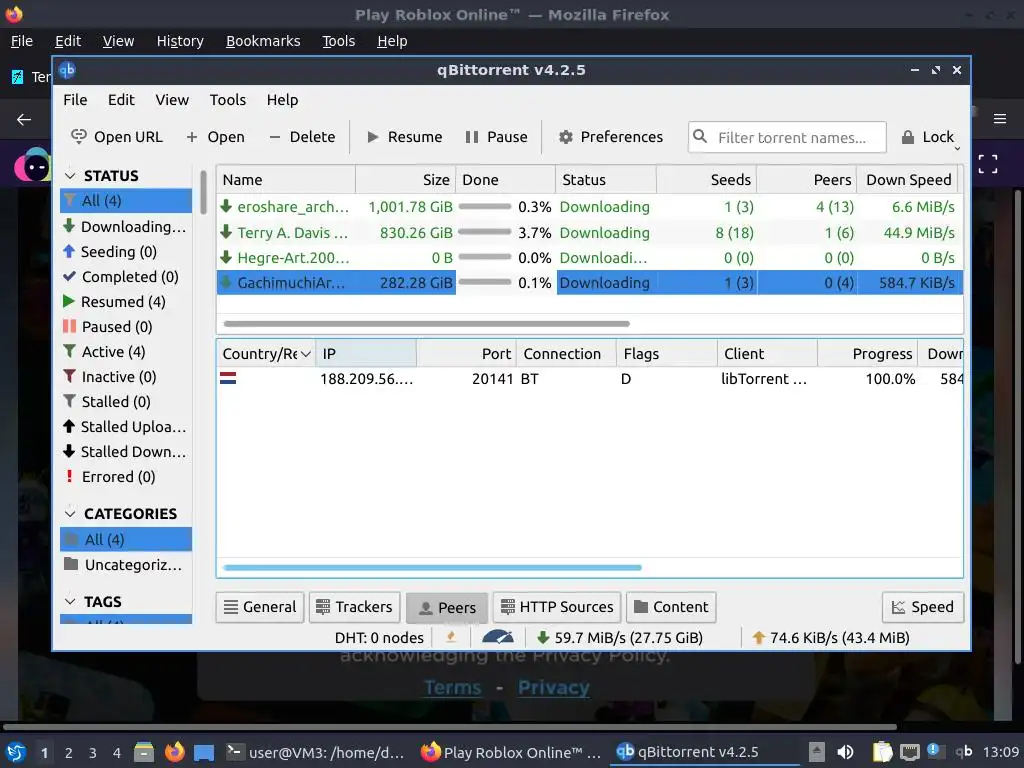Click the progress bar of Terry A. Davis torrent

(x=485, y=232)
